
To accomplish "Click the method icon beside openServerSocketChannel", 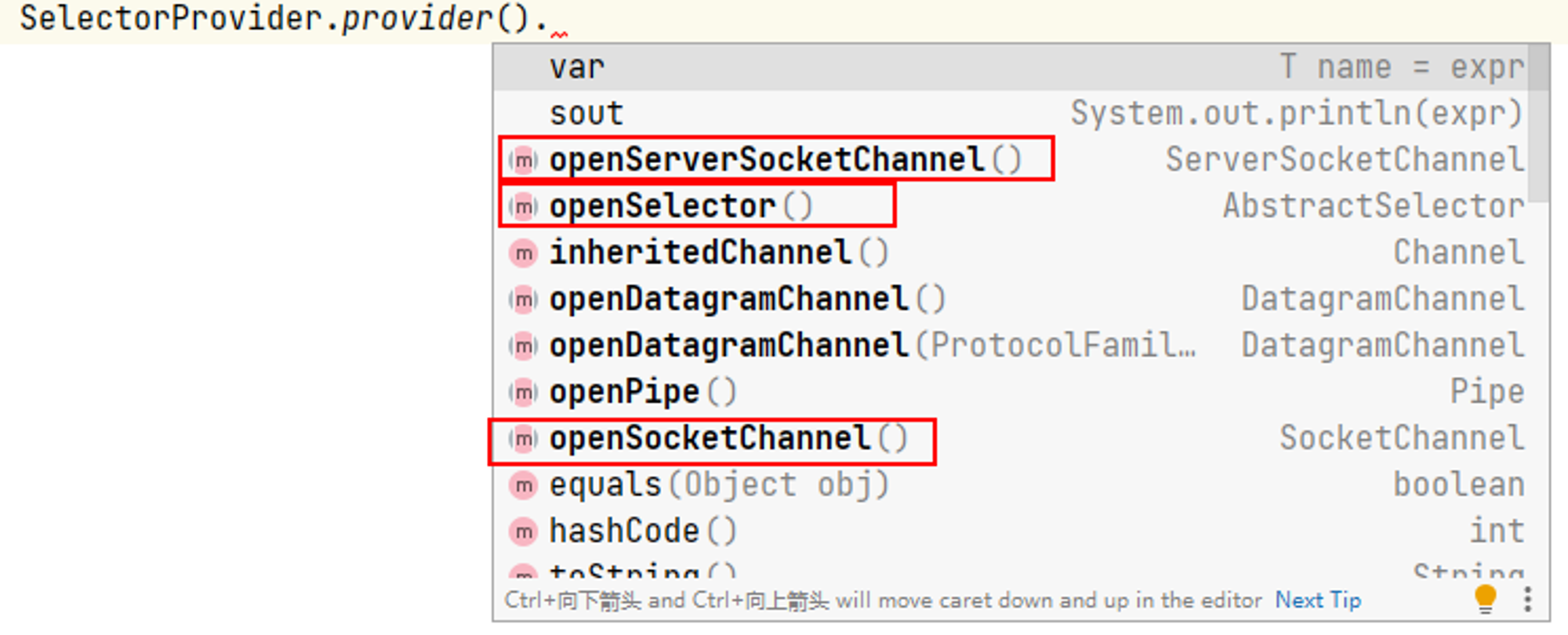I will pyautogui.click(x=523, y=160).
